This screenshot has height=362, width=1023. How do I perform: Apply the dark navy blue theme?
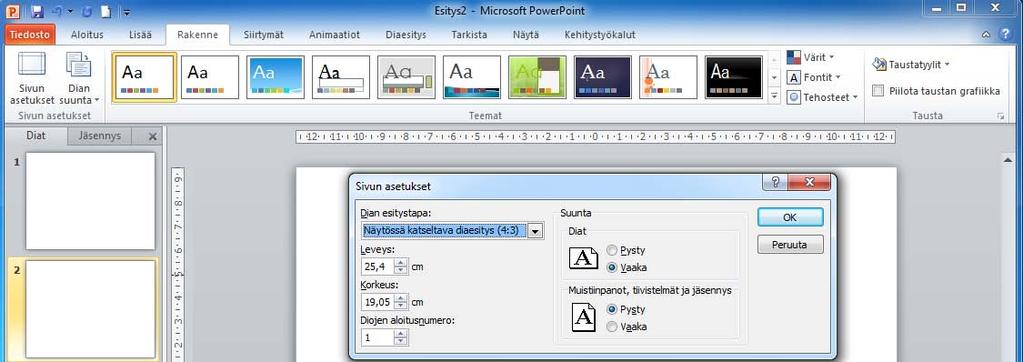603,77
